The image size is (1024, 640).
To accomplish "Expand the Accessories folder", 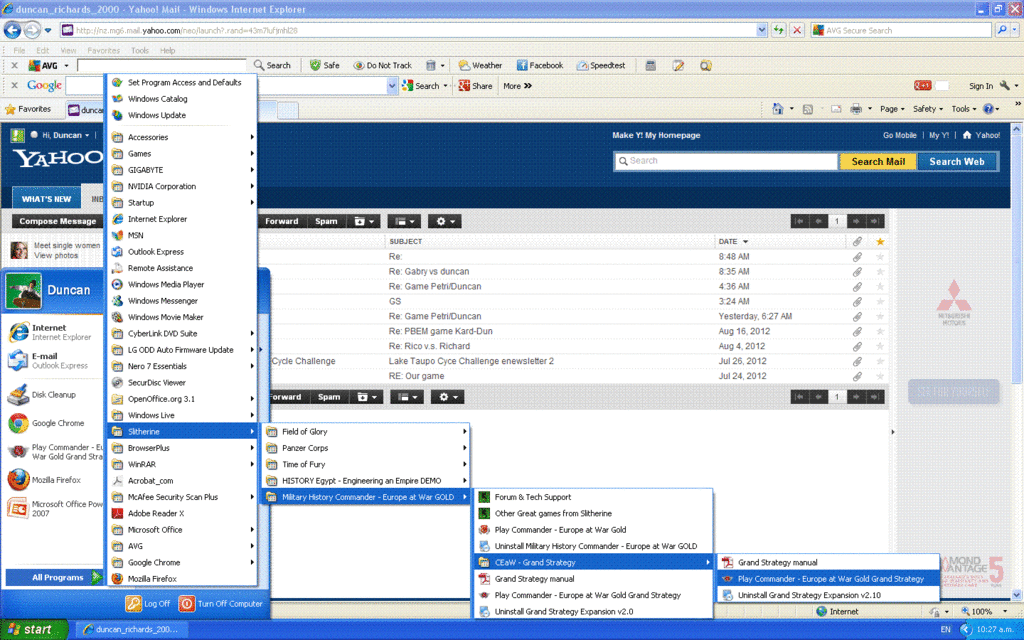I will [182, 137].
